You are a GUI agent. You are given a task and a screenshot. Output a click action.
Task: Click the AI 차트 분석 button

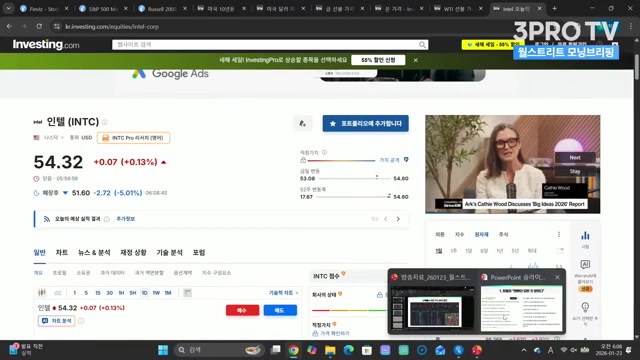coord(57,321)
